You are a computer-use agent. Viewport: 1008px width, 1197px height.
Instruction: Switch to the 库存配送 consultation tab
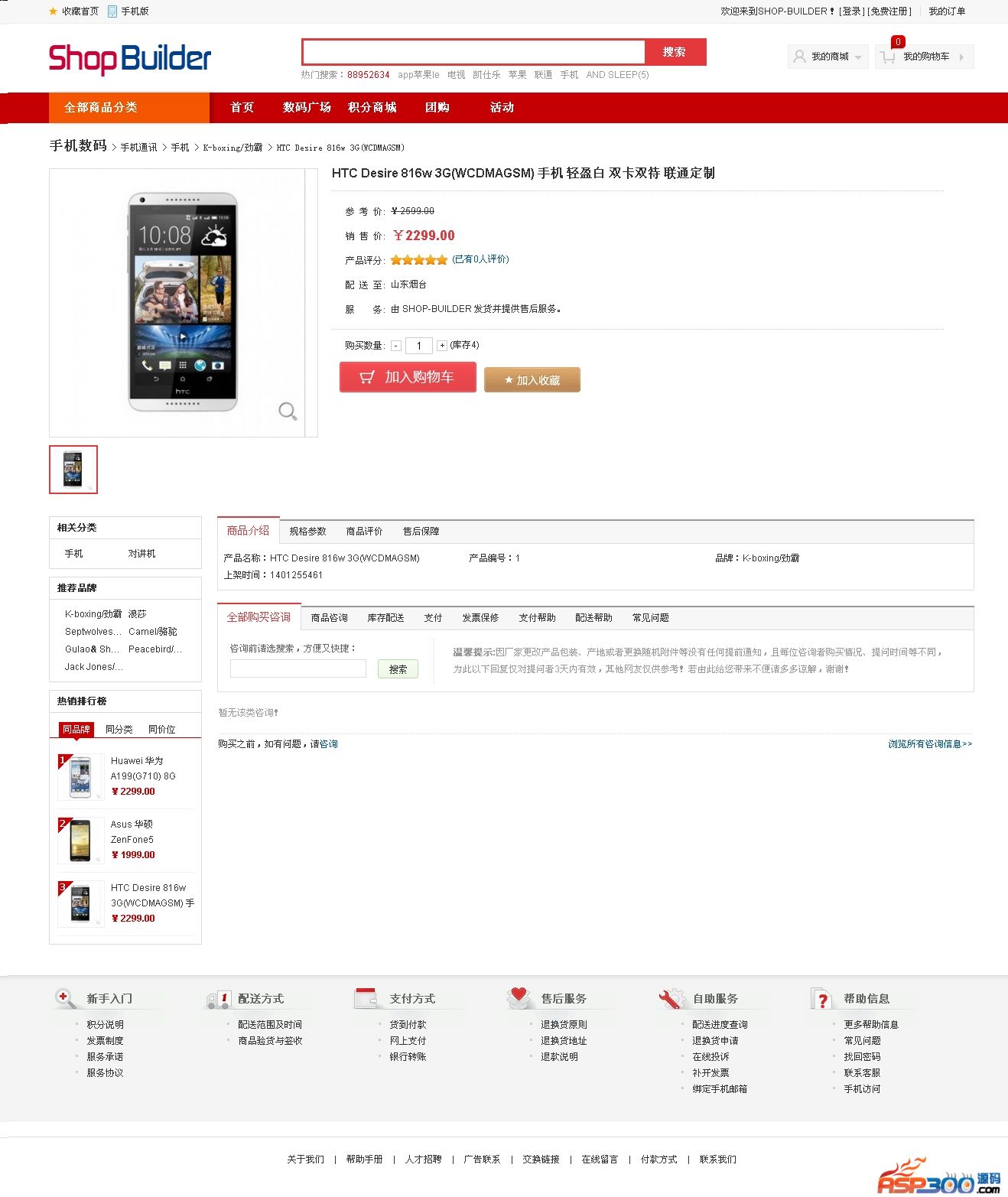[x=385, y=618]
